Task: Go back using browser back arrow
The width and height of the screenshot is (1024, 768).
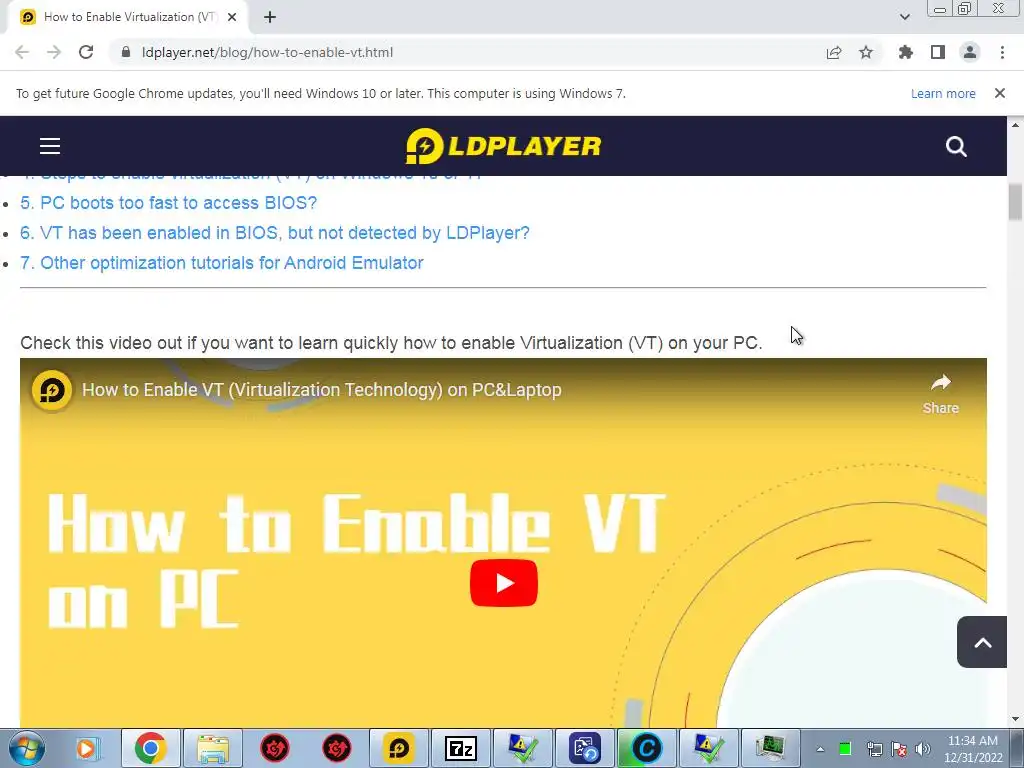Action: tap(22, 52)
